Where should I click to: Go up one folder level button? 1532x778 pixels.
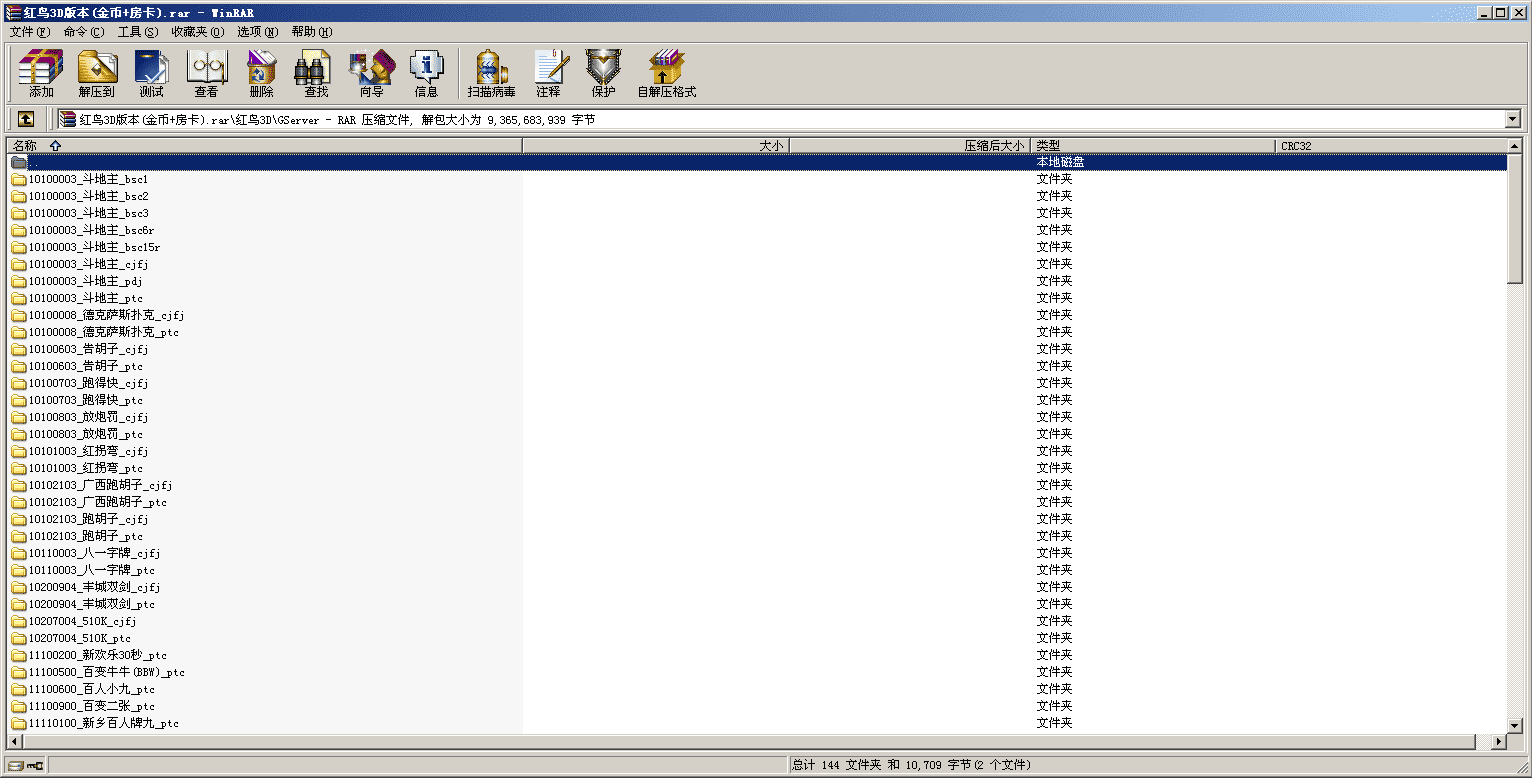(26, 119)
